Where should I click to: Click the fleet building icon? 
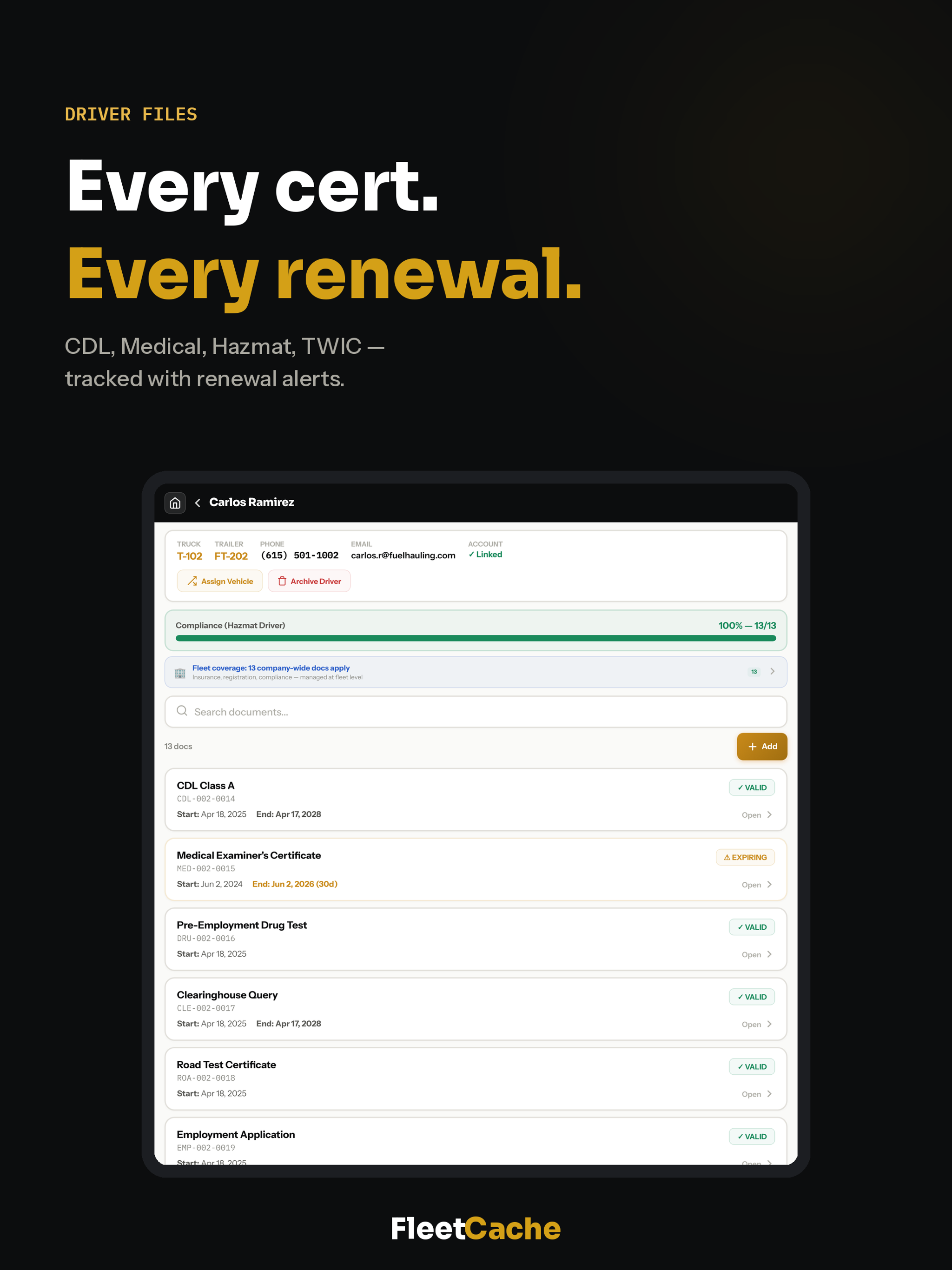[x=180, y=673]
